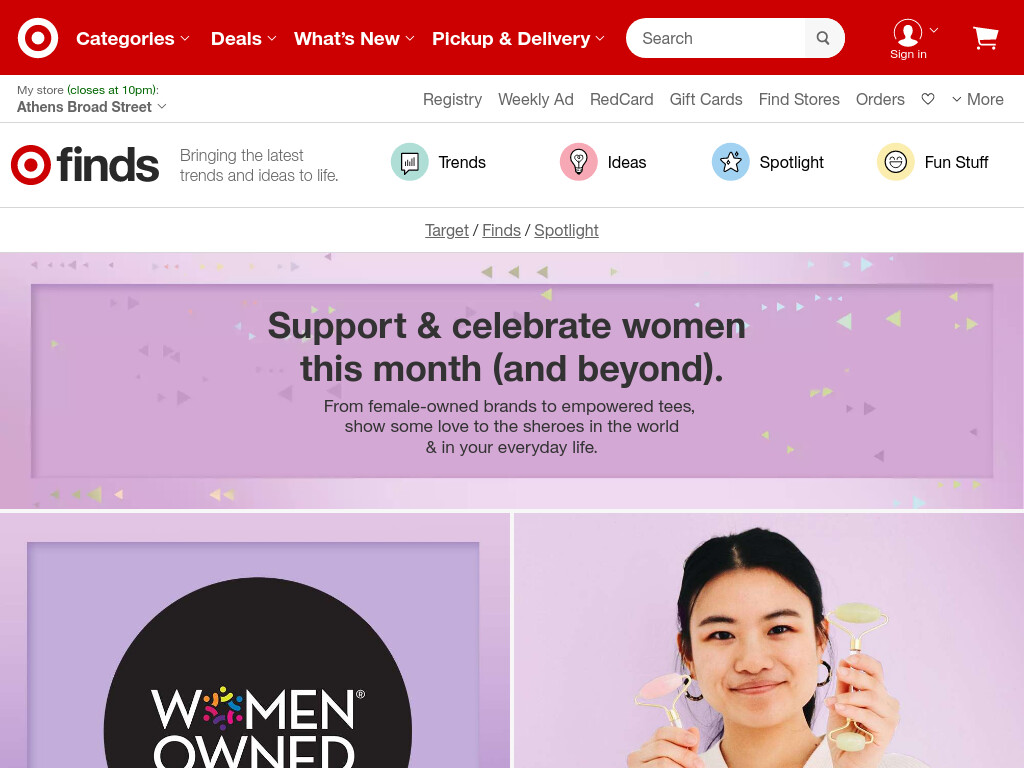The height and width of the screenshot is (768, 1024).
Task: Select the Fun Stuff smiley icon
Action: click(x=895, y=162)
